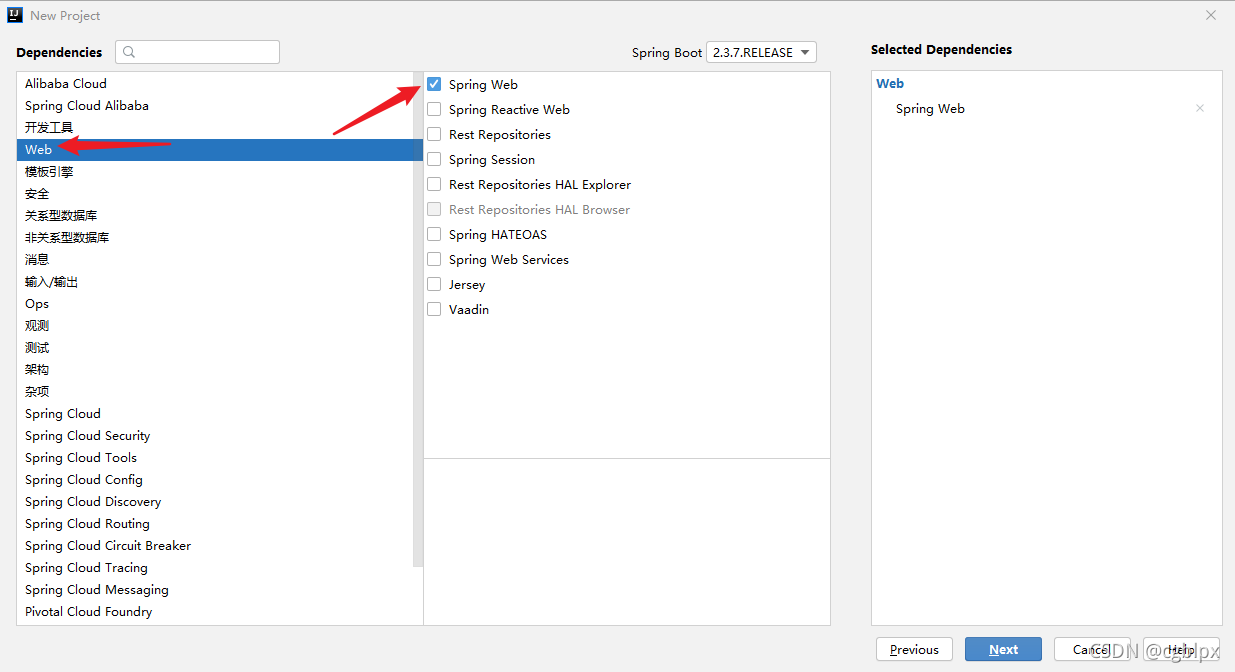
Task: Tick the Spring Session checkbox
Action: tap(434, 159)
